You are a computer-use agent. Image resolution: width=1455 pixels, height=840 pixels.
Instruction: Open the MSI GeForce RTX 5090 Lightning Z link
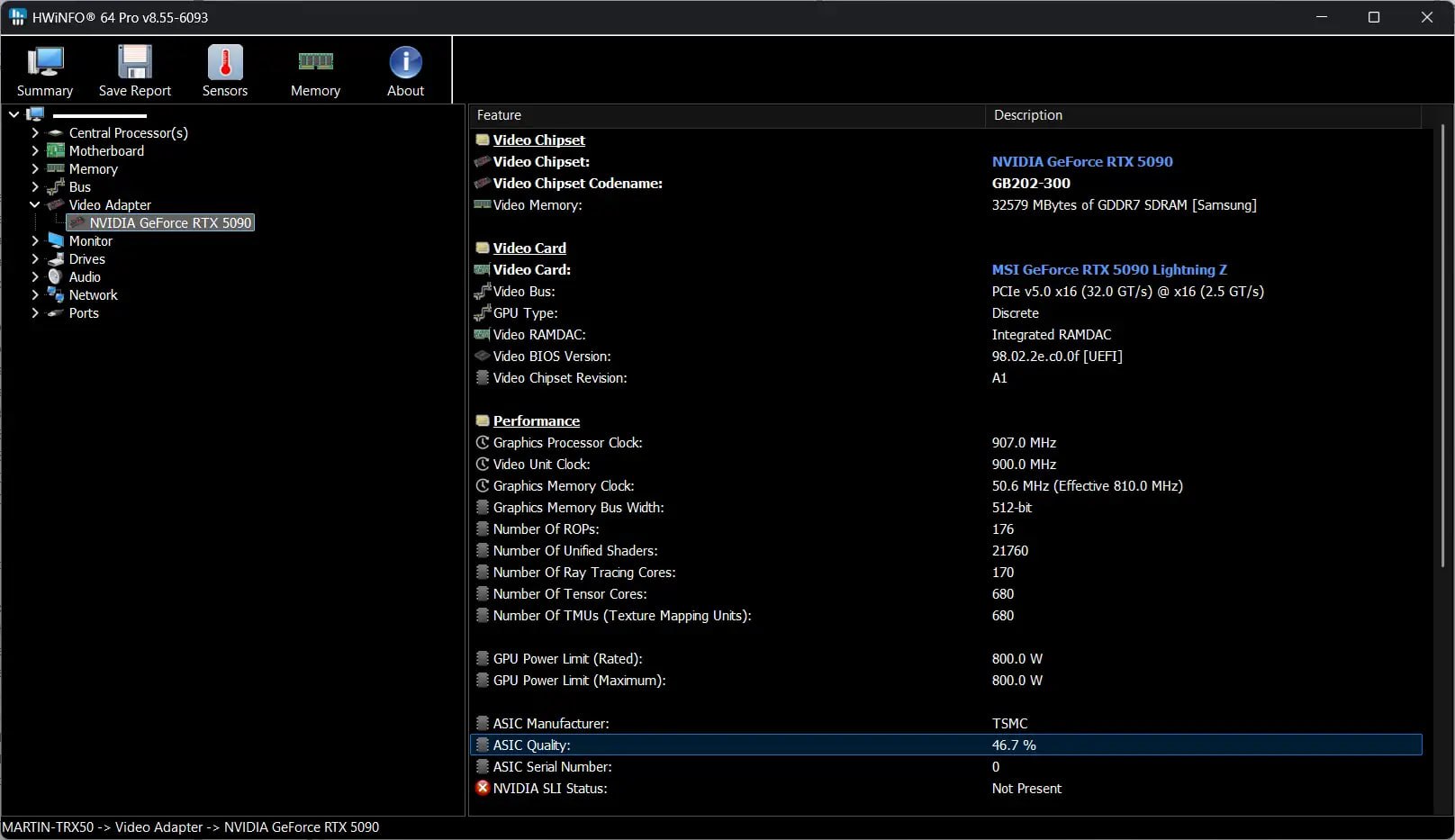point(1109,269)
